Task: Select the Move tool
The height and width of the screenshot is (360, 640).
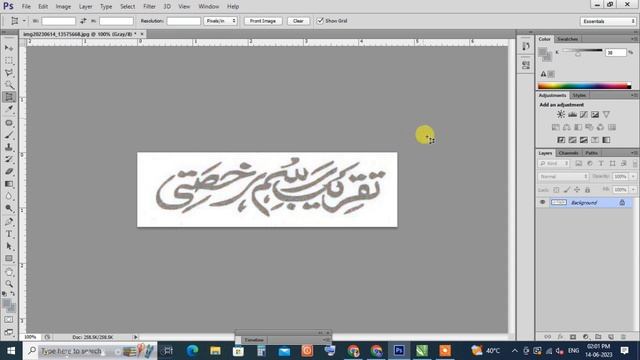Action: [x=9, y=48]
